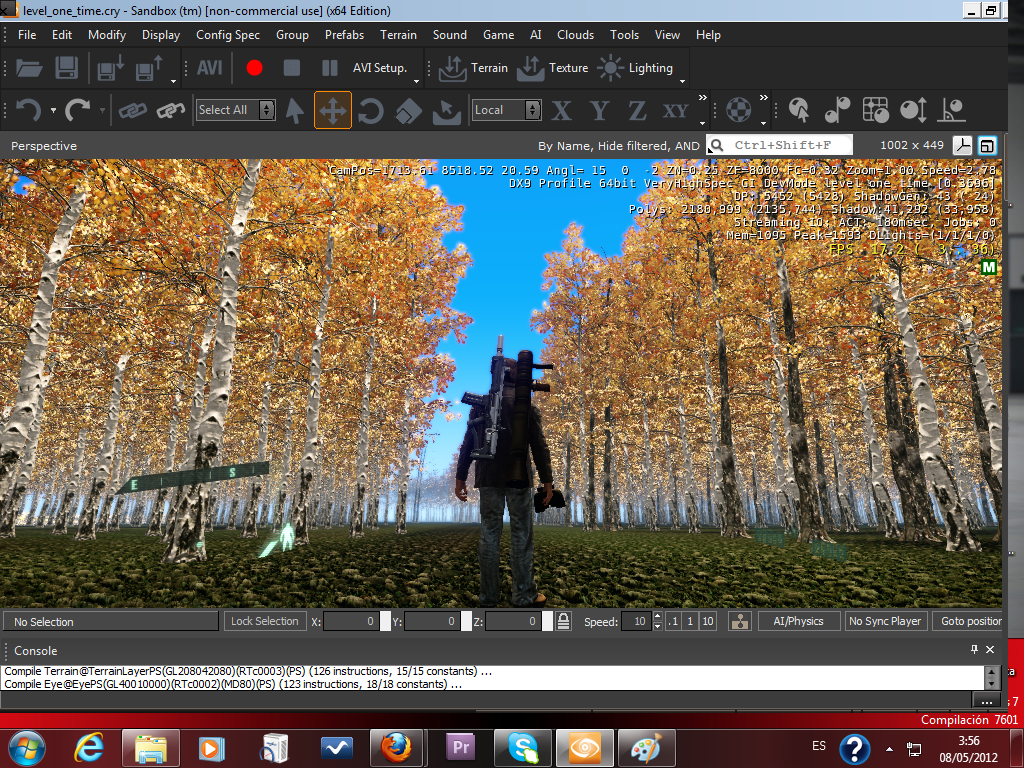Toggle X axis constraint
Viewport: 1024px width, 768px height.
click(x=562, y=110)
